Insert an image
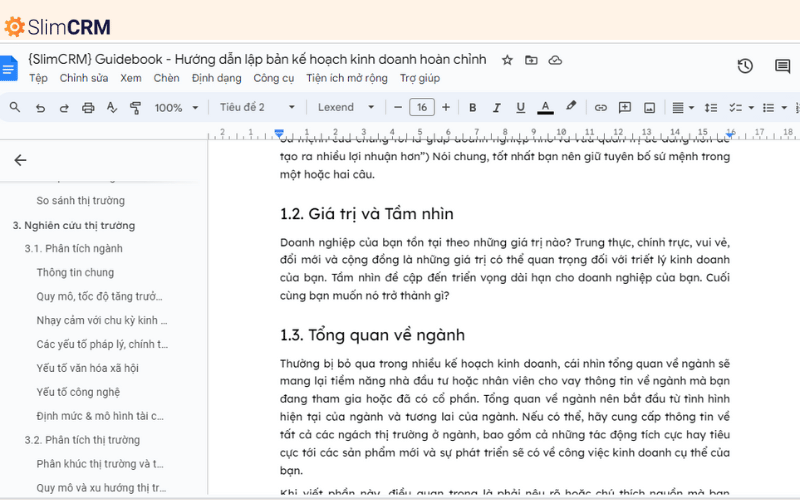The image size is (800, 500). [649, 108]
